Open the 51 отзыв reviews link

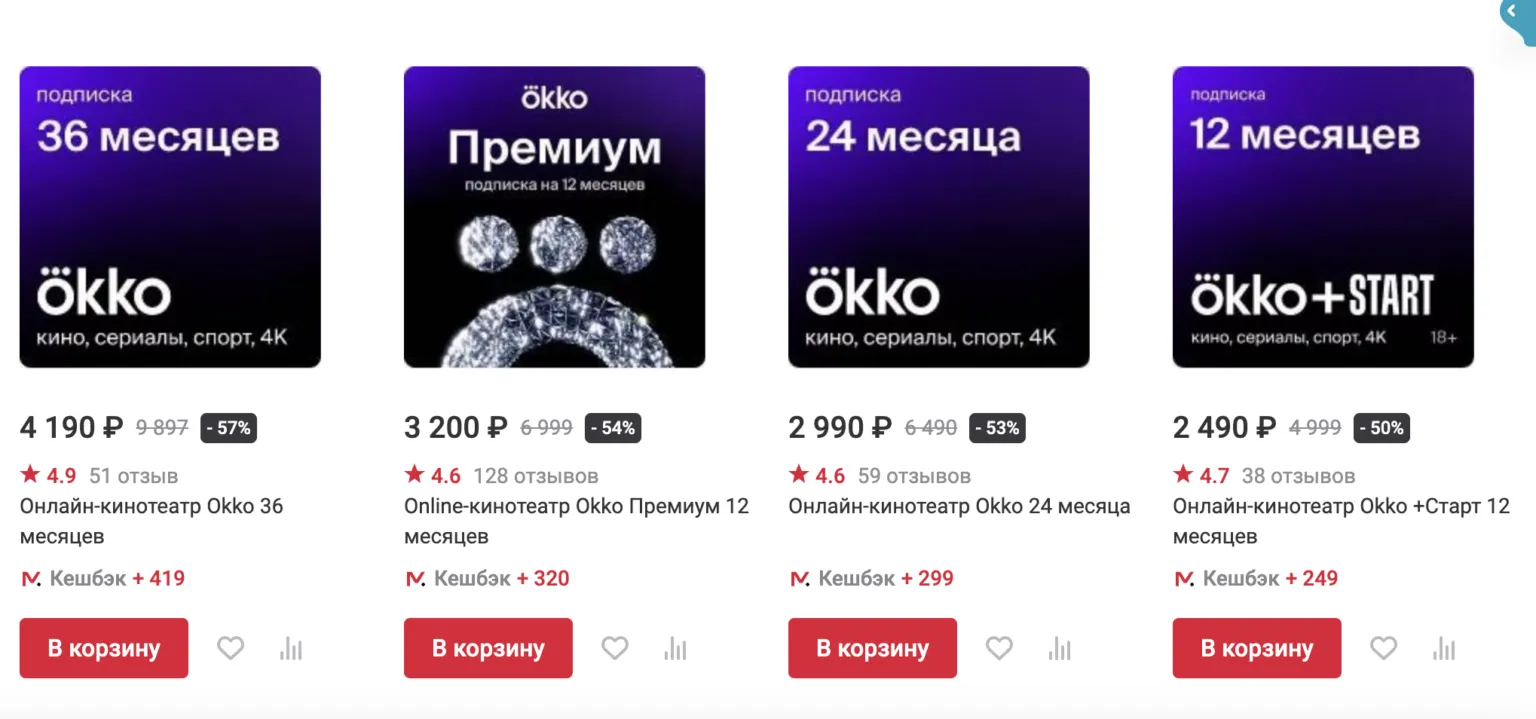tap(133, 476)
